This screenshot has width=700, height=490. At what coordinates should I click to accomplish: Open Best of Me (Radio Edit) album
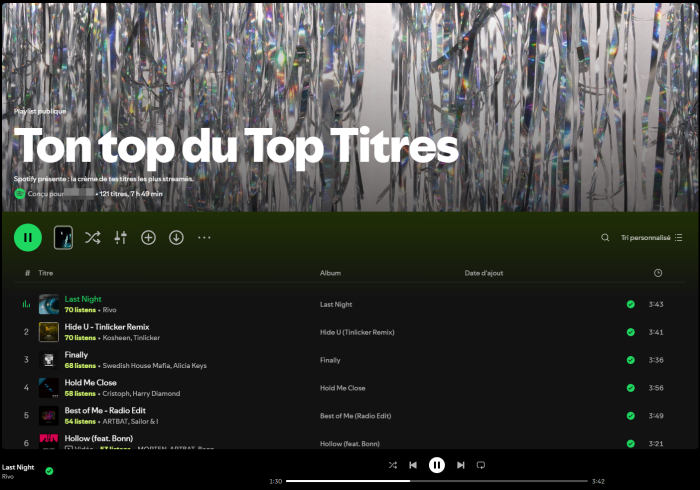(x=355, y=416)
